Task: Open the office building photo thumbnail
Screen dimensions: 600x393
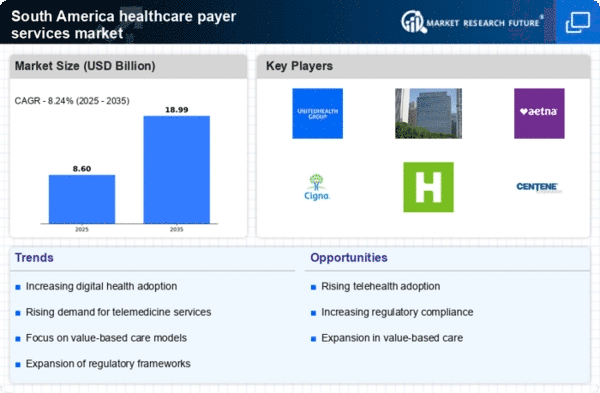Action: point(428,113)
